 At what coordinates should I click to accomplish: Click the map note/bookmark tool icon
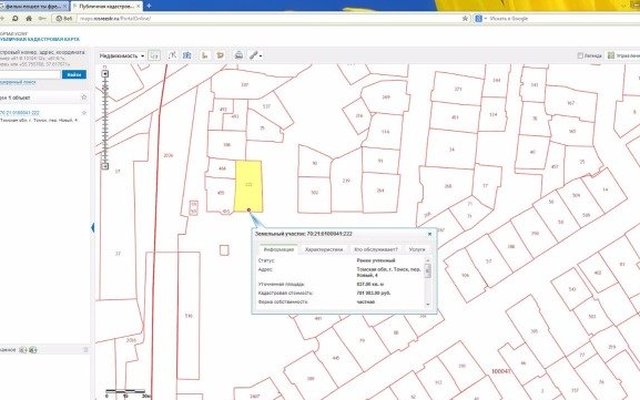[220, 55]
